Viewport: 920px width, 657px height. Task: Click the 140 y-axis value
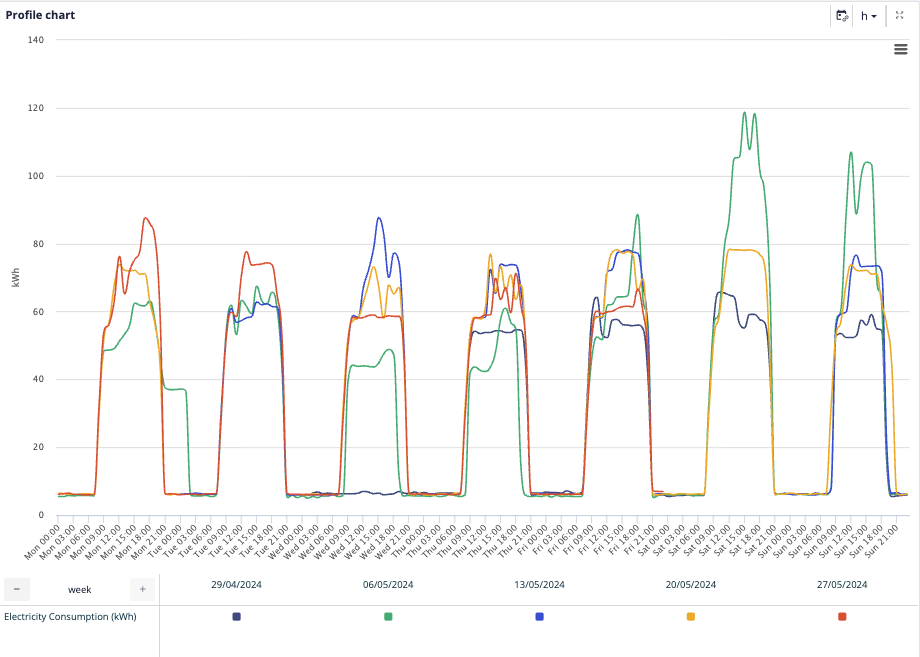(x=36, y=40)
